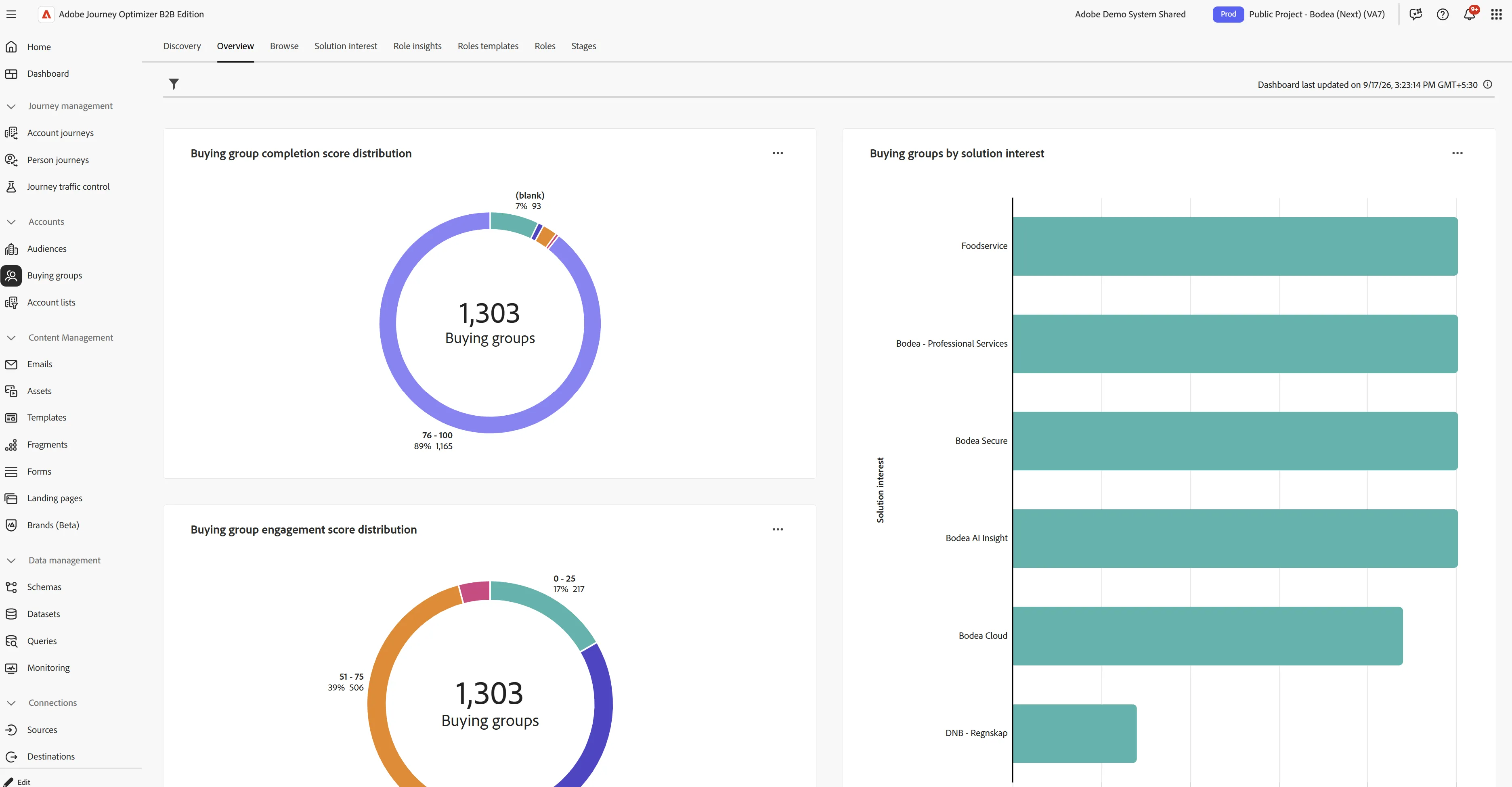The height and width of the screenshot is (787, 1512).
Task: Collapse the Connections section
Action: tap(11, 703)
